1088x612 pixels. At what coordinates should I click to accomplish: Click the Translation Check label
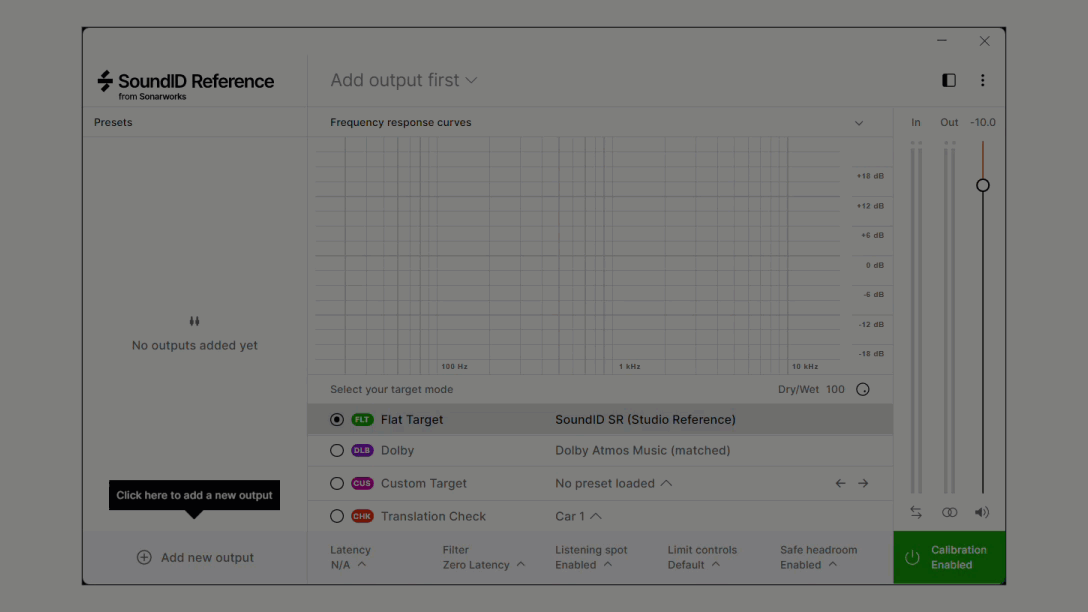click(434, 516)
